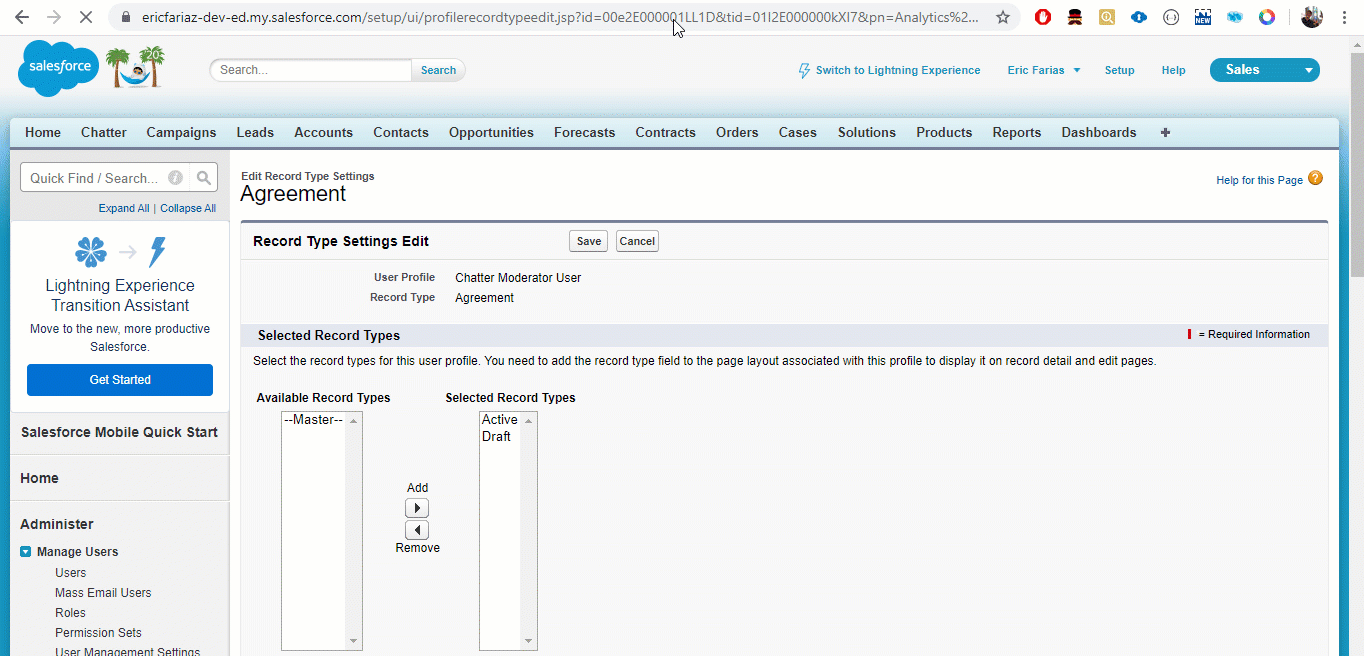Click Help for this Page link

1259,180
